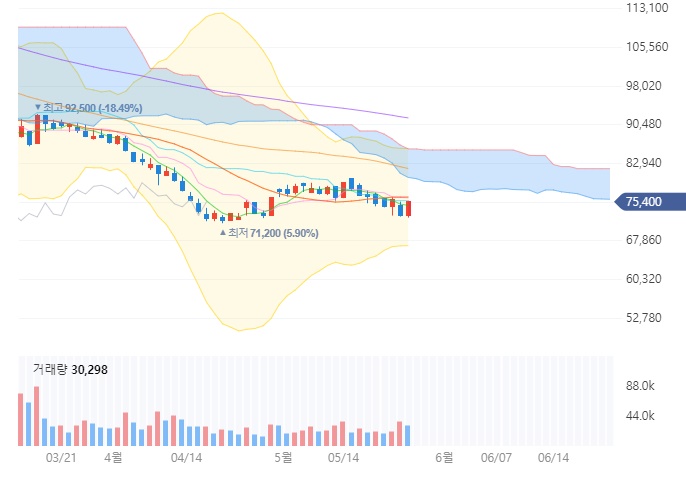Viewport: 686px width, 487px height.
Task: Click the 06/14 date label
Action: 553,458
